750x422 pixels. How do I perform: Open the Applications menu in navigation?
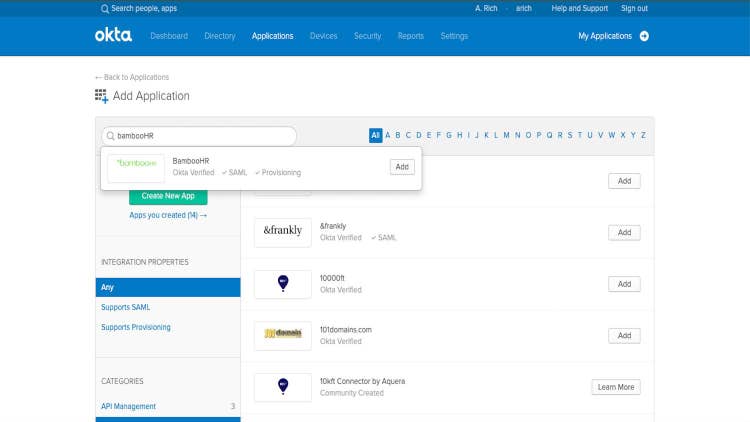(x=272, y=36)
